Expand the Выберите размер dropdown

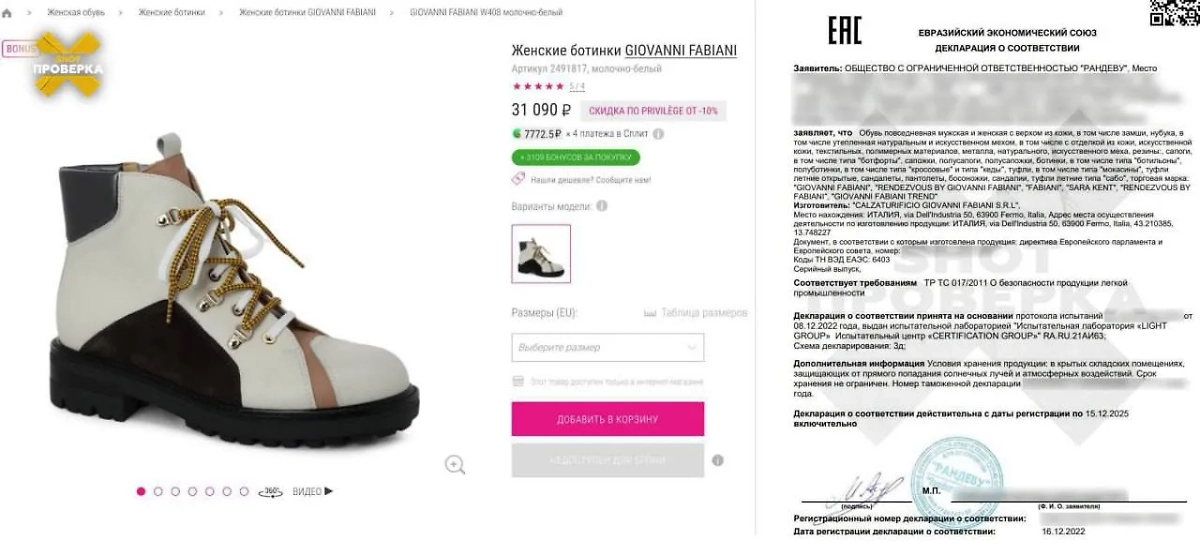607,347
